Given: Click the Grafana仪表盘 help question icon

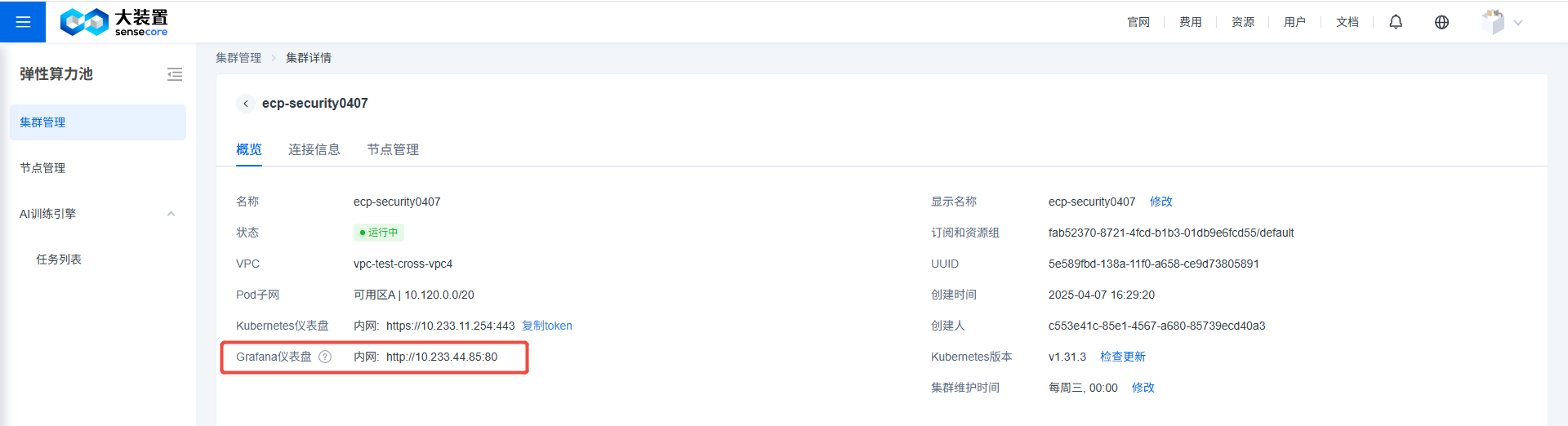Looking at the screenshot, I should click(x=325, y=357).
